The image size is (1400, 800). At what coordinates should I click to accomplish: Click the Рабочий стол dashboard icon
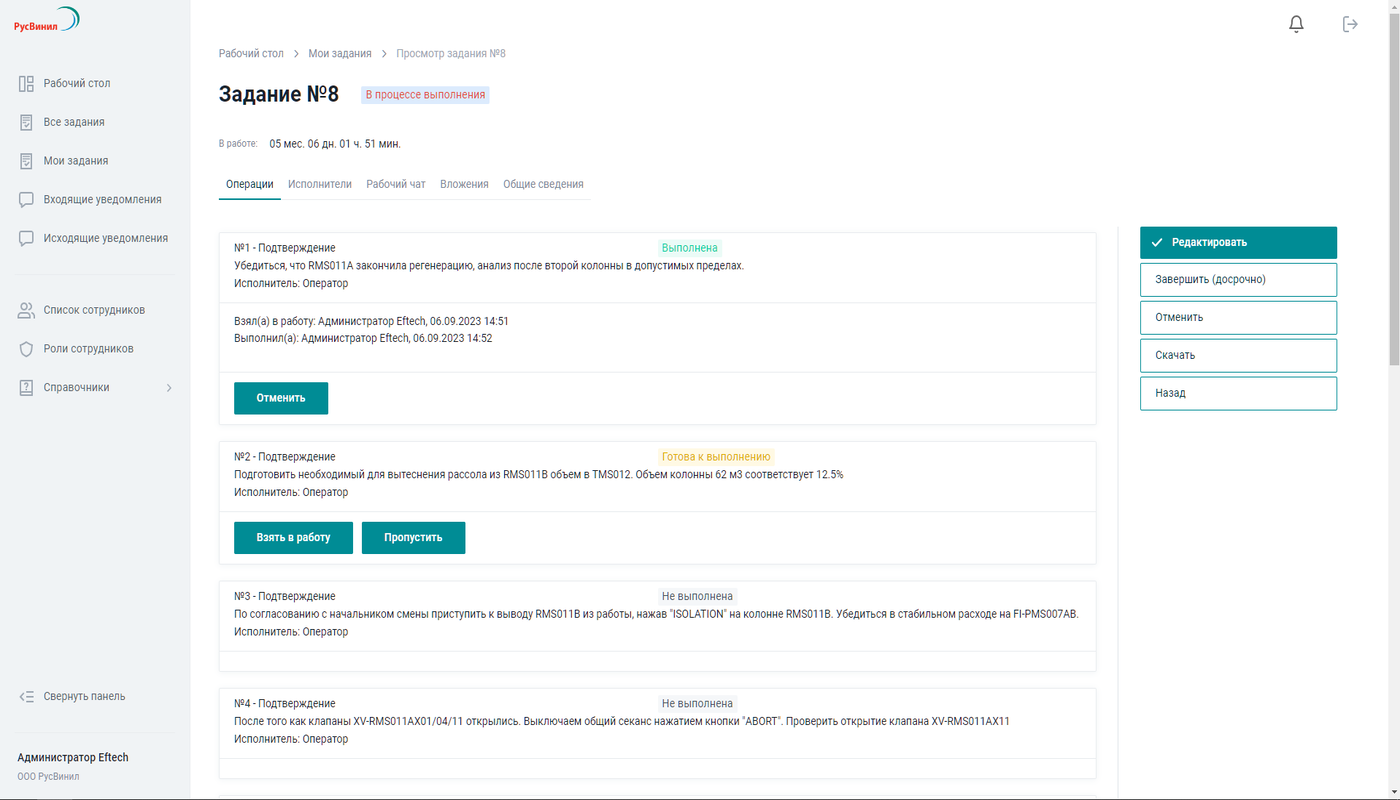click(x=27, y=84)
